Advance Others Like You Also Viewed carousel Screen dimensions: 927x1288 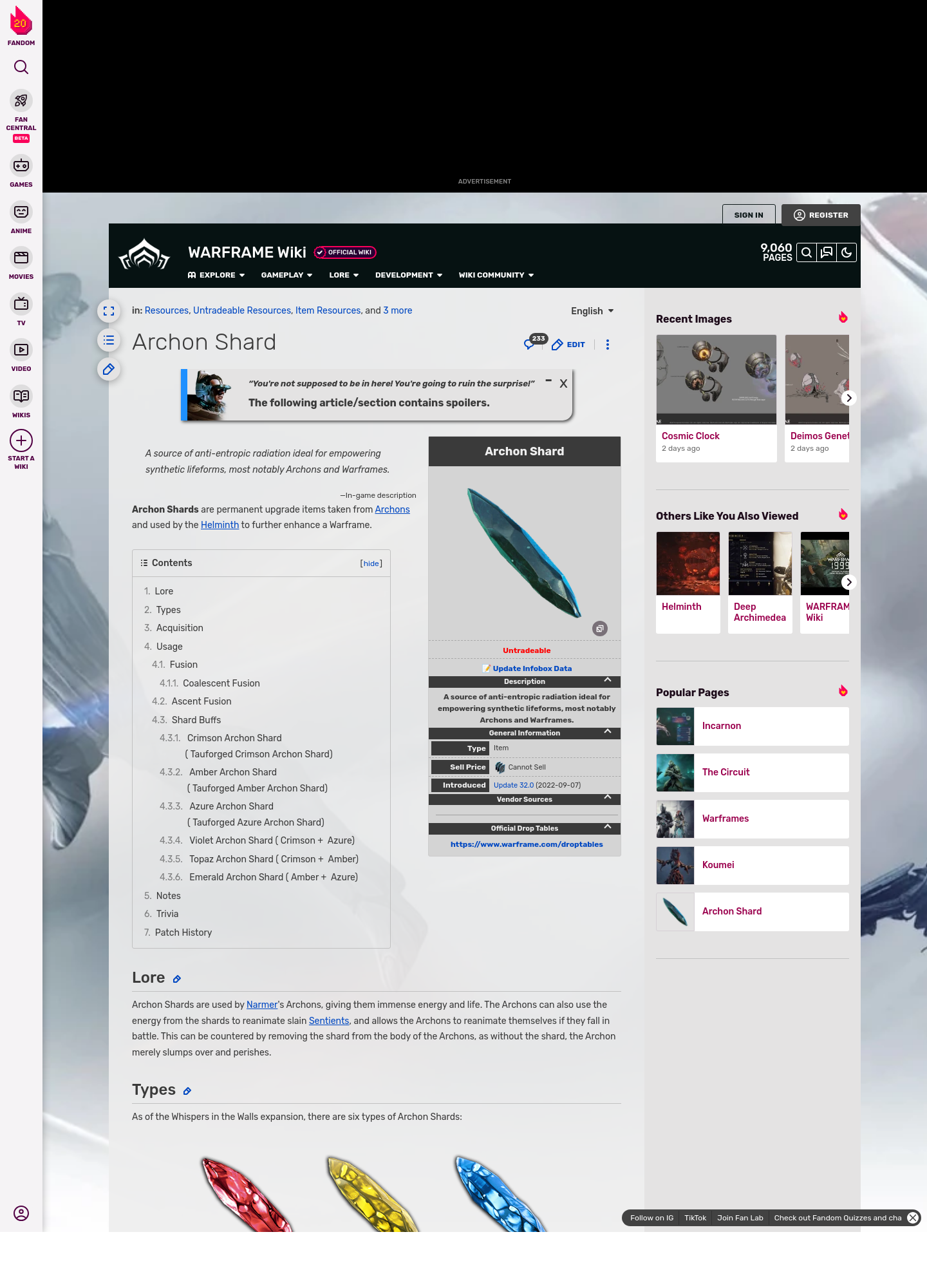[x=848, y=582]
